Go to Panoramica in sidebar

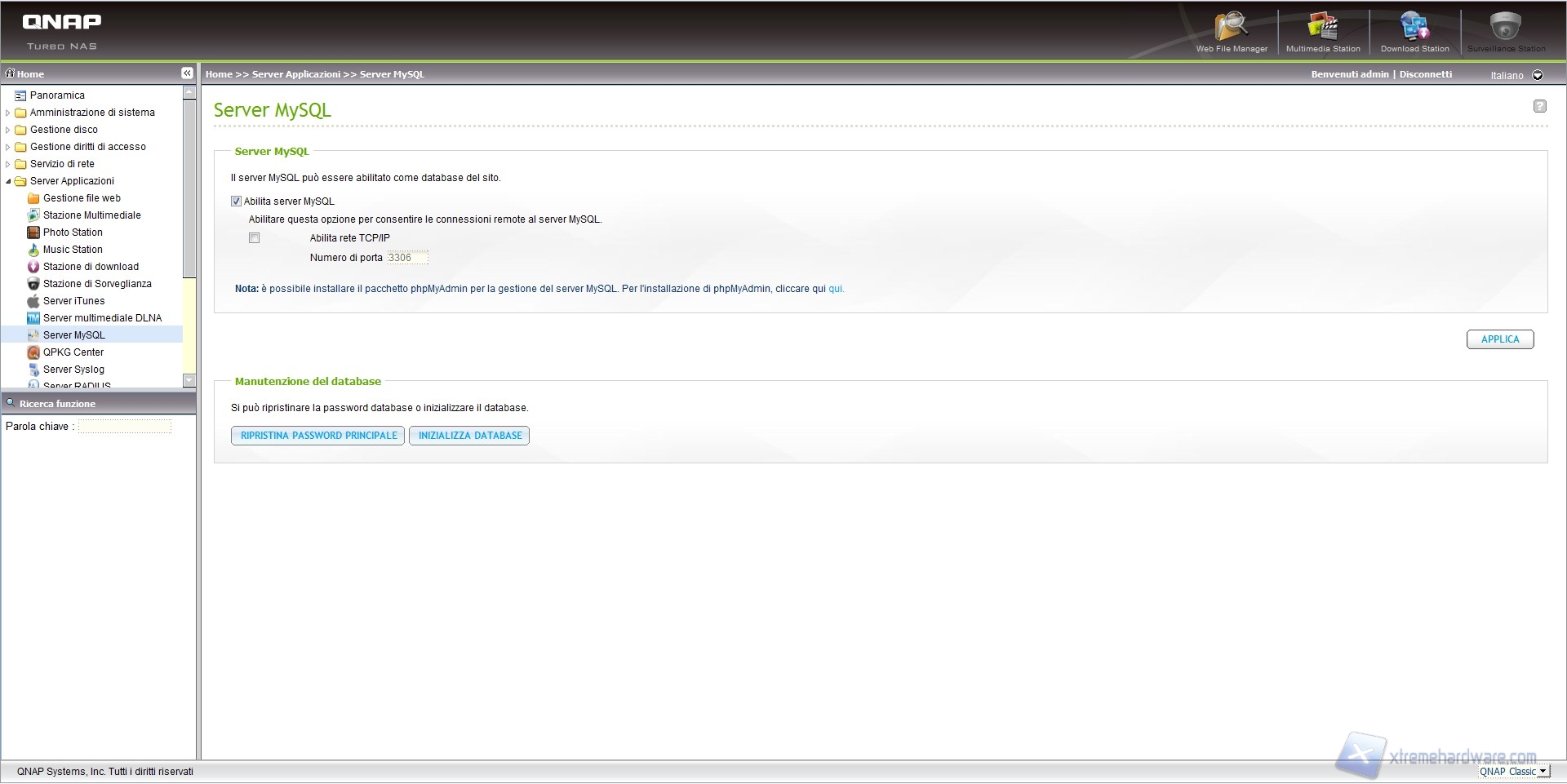[x=57, y=95]
